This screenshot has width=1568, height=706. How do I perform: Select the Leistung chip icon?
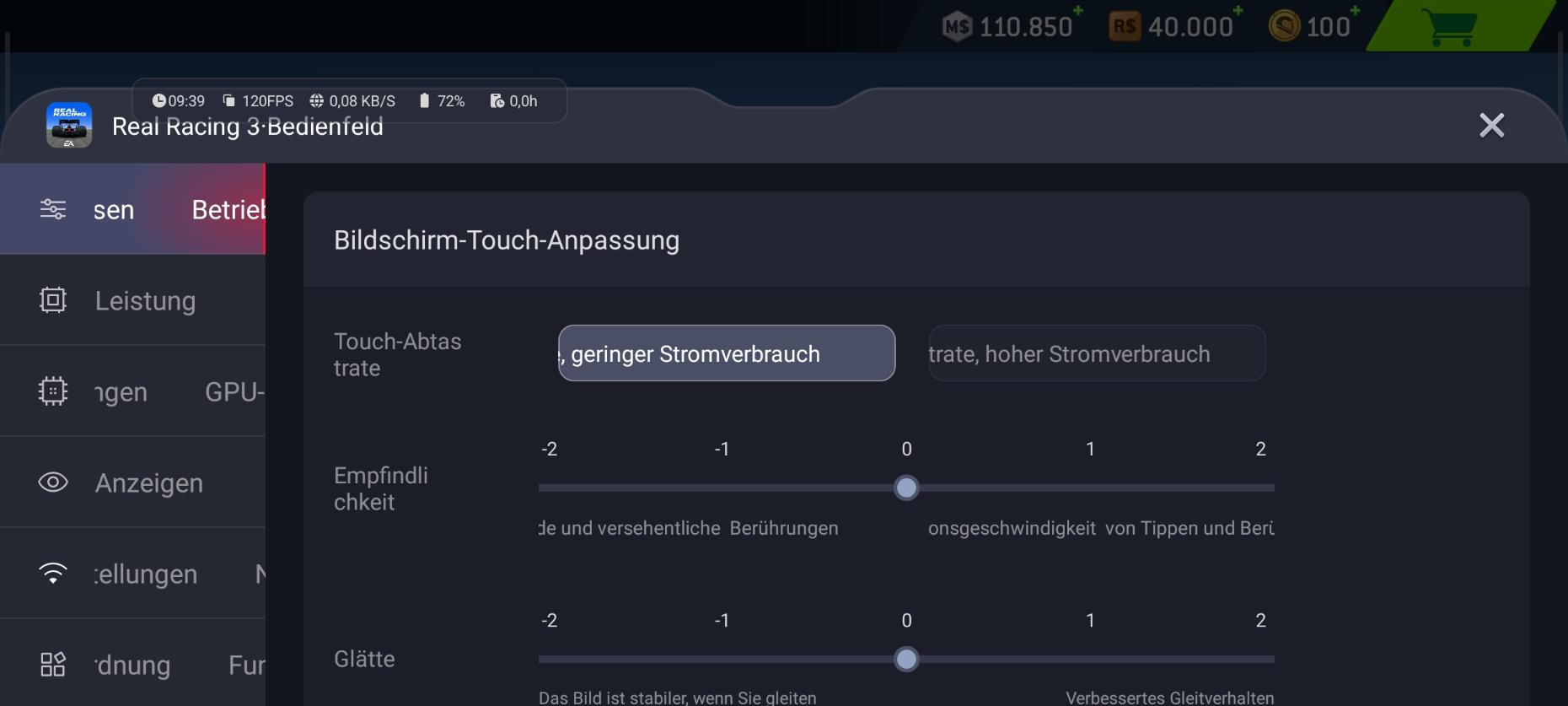pyautogui.click(x=53, y=300)
